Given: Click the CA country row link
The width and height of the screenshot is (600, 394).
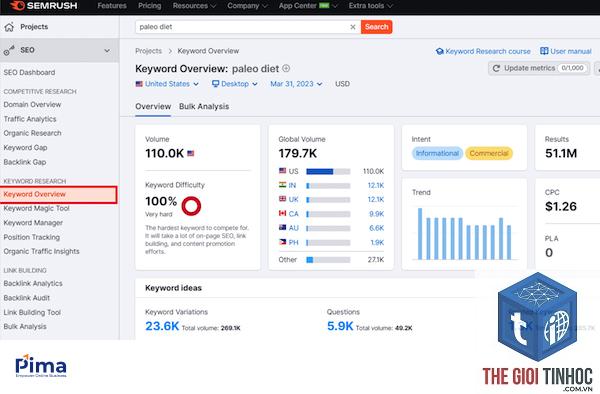Looking at the screenshot, I should tap(293, 214).
